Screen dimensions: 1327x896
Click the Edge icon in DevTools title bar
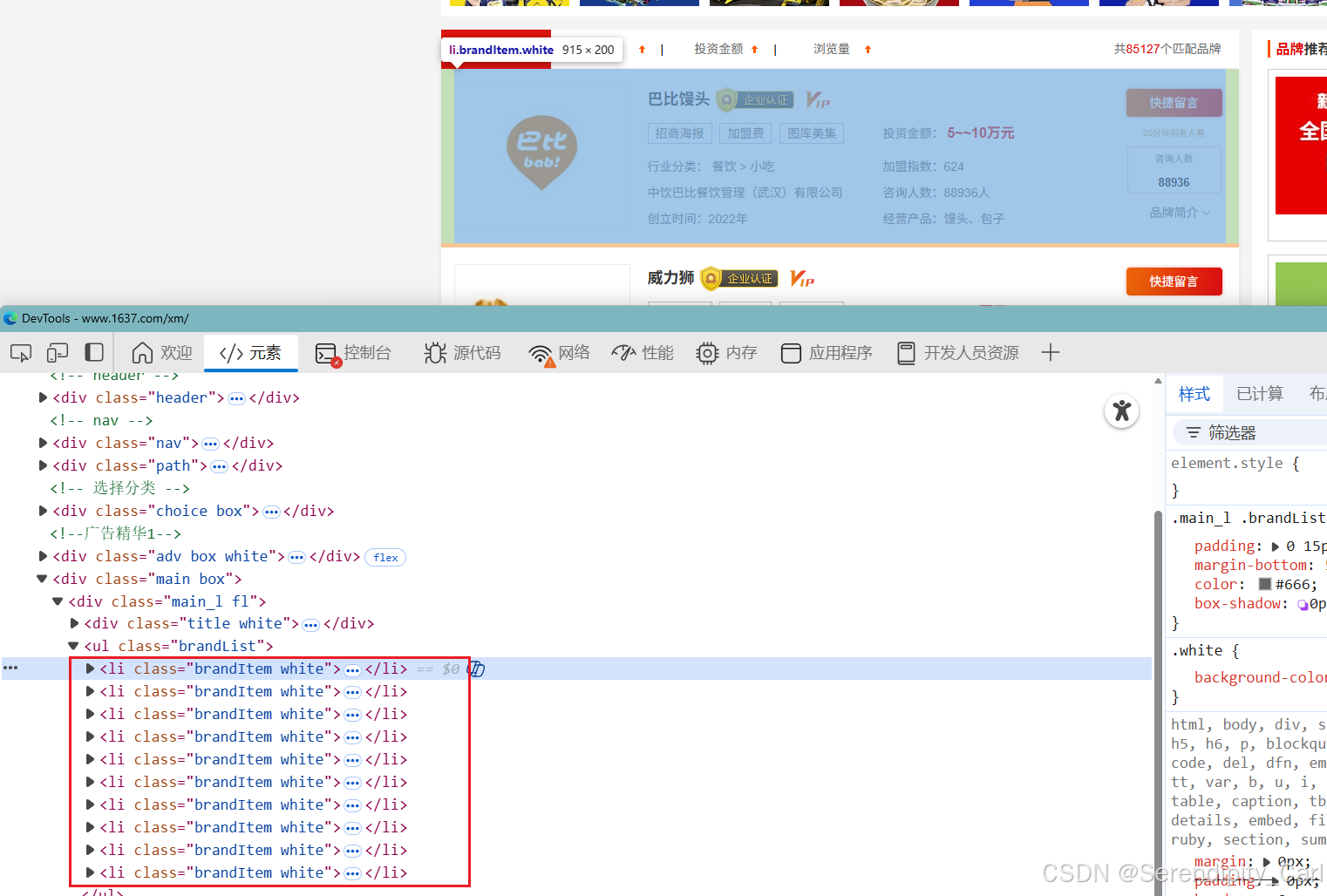[10, 319]
